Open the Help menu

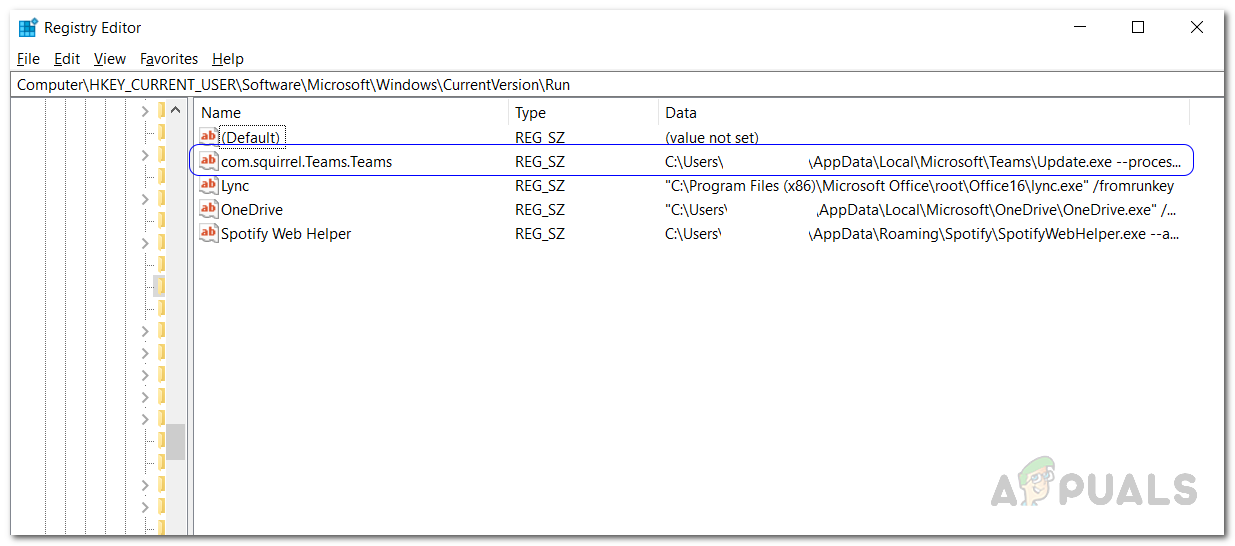(228, 59)
